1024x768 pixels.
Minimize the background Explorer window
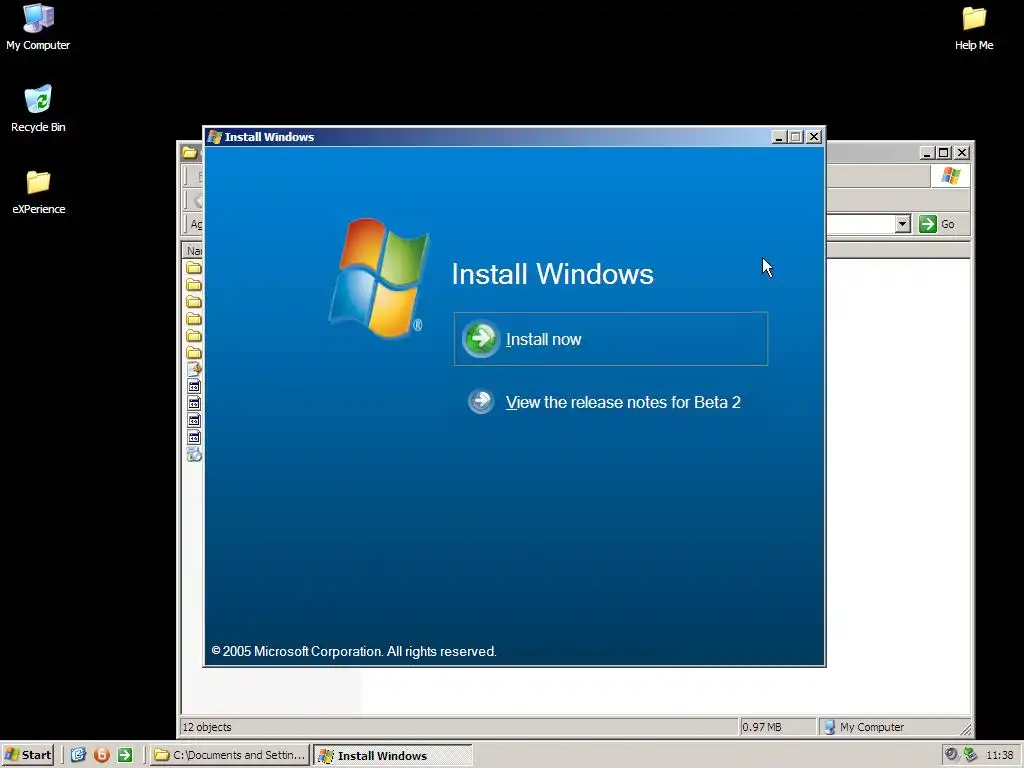[x=927, y=153]
